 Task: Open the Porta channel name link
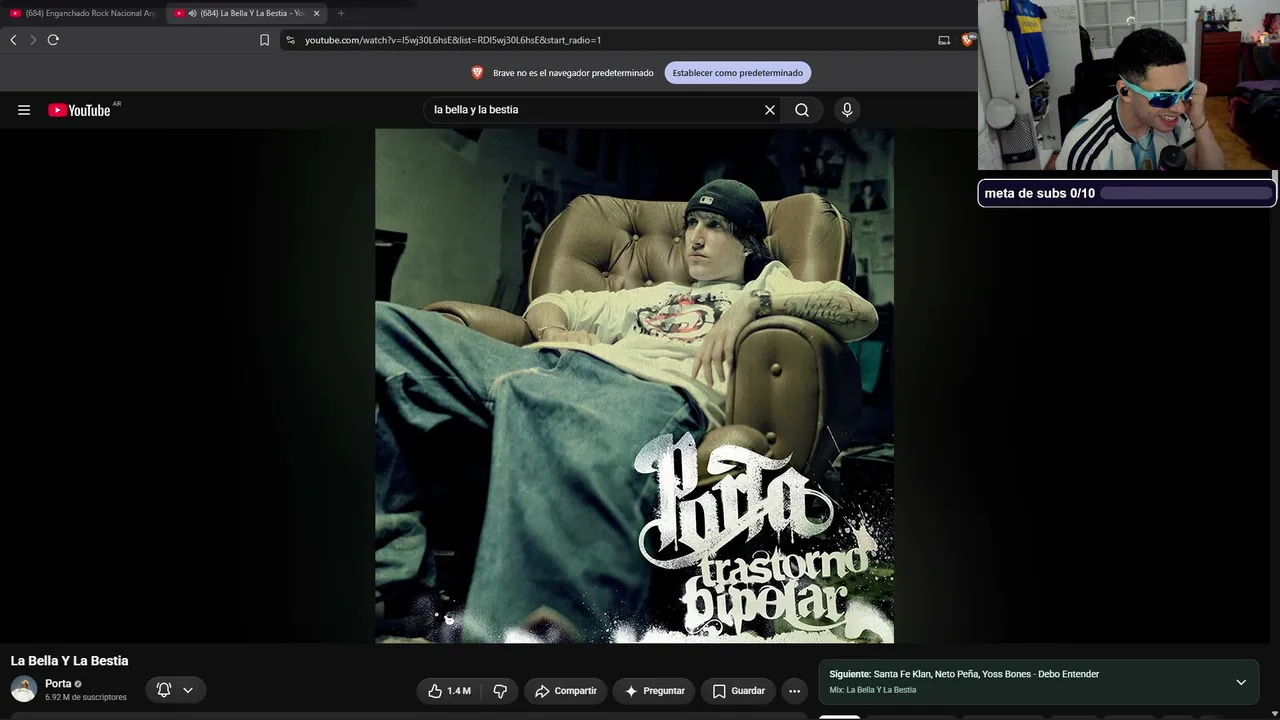58,684
